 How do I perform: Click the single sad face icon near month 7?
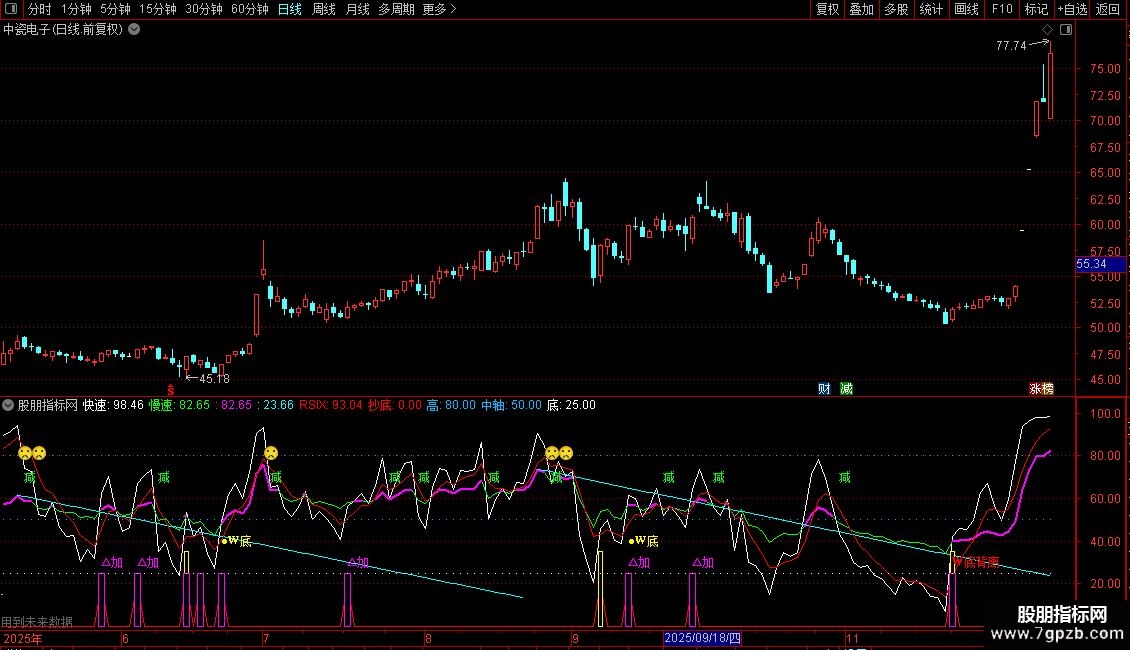pyautogui.click(x=271, y=453)
